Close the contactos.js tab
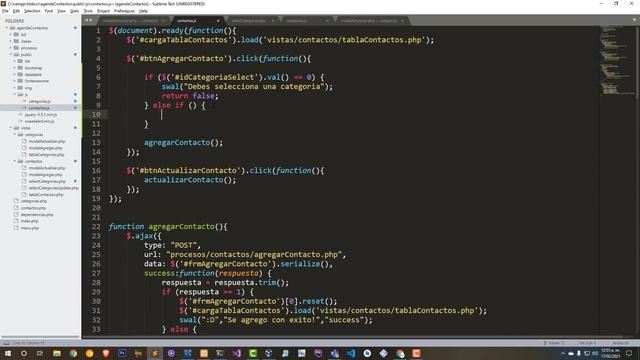 (218, 20)
